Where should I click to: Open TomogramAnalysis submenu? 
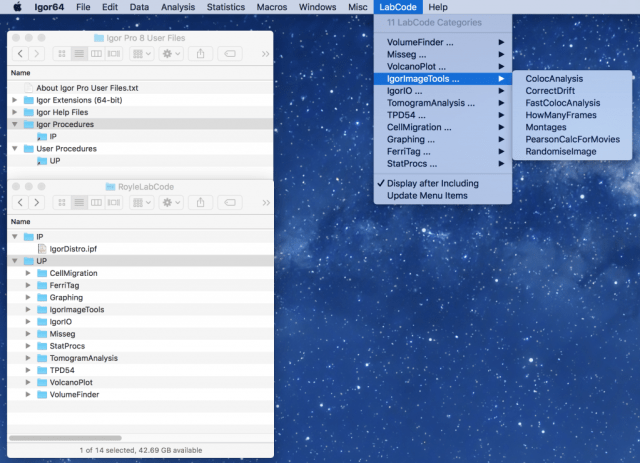pyautogui.click(x=443, y=103)
